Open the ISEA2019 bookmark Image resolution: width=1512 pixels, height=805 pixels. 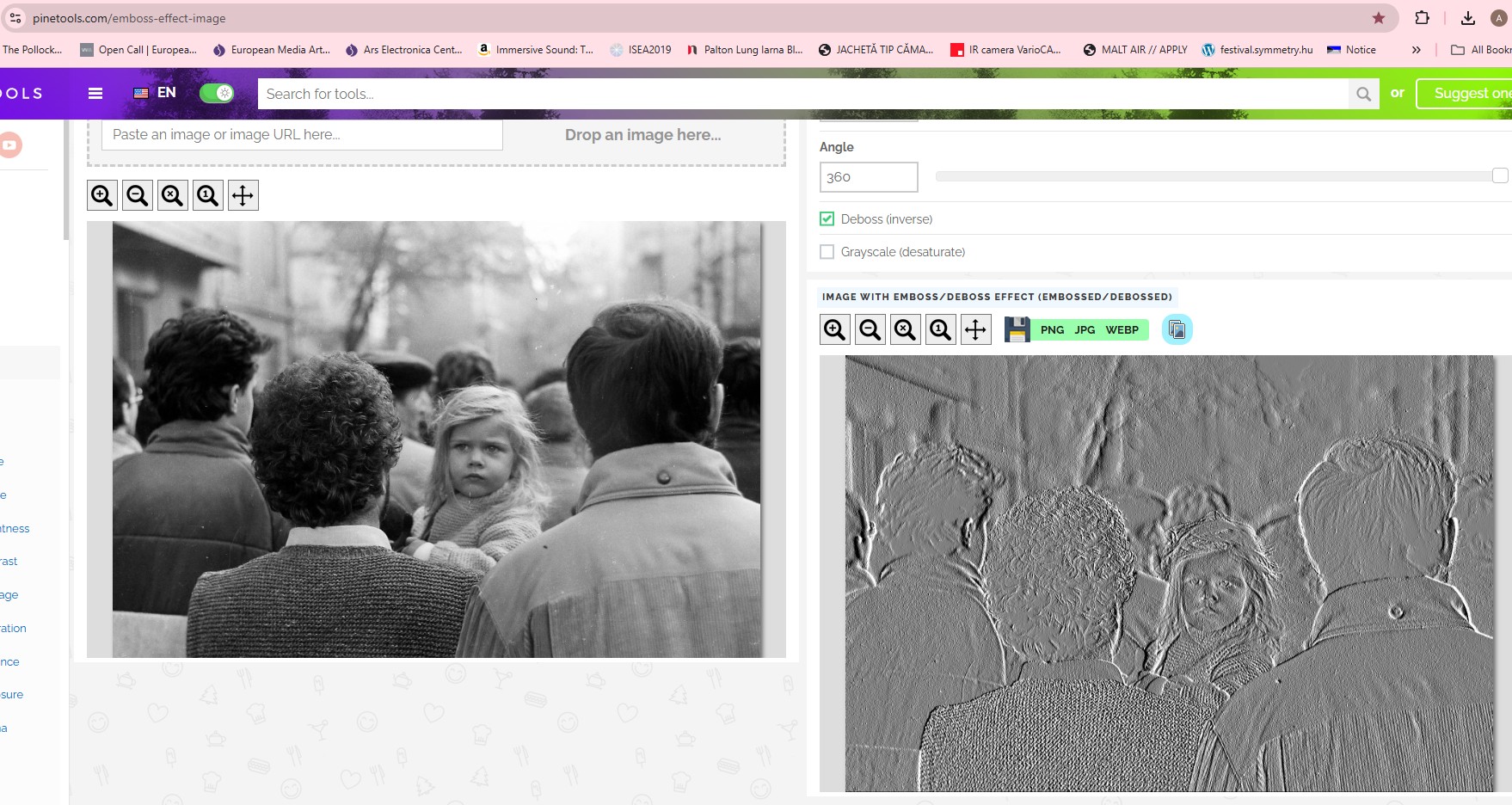coord(641,50)
